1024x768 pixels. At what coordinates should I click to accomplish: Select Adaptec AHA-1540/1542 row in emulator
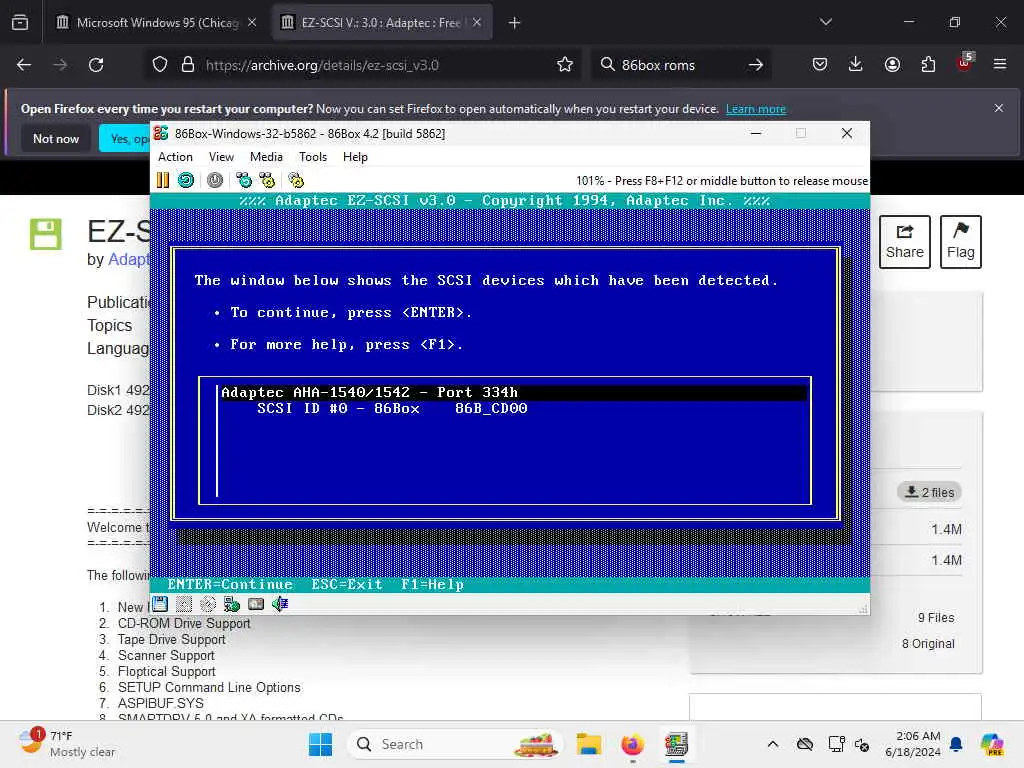tap(513, 392)
